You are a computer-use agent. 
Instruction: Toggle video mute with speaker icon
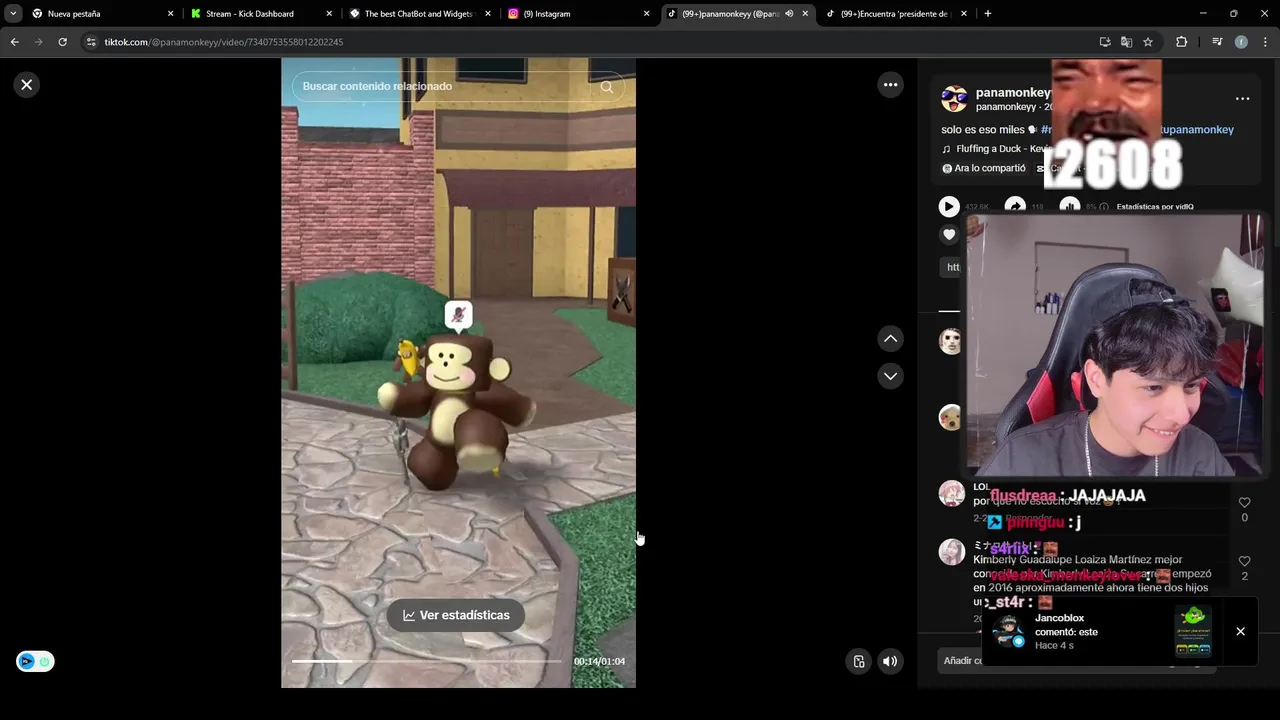point(890,661)
